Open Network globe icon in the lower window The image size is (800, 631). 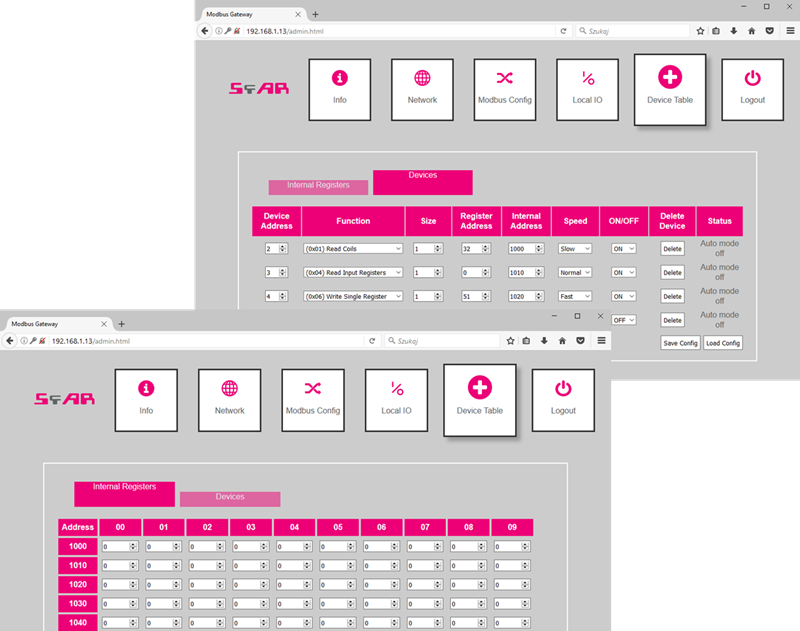tap(229, 388)
